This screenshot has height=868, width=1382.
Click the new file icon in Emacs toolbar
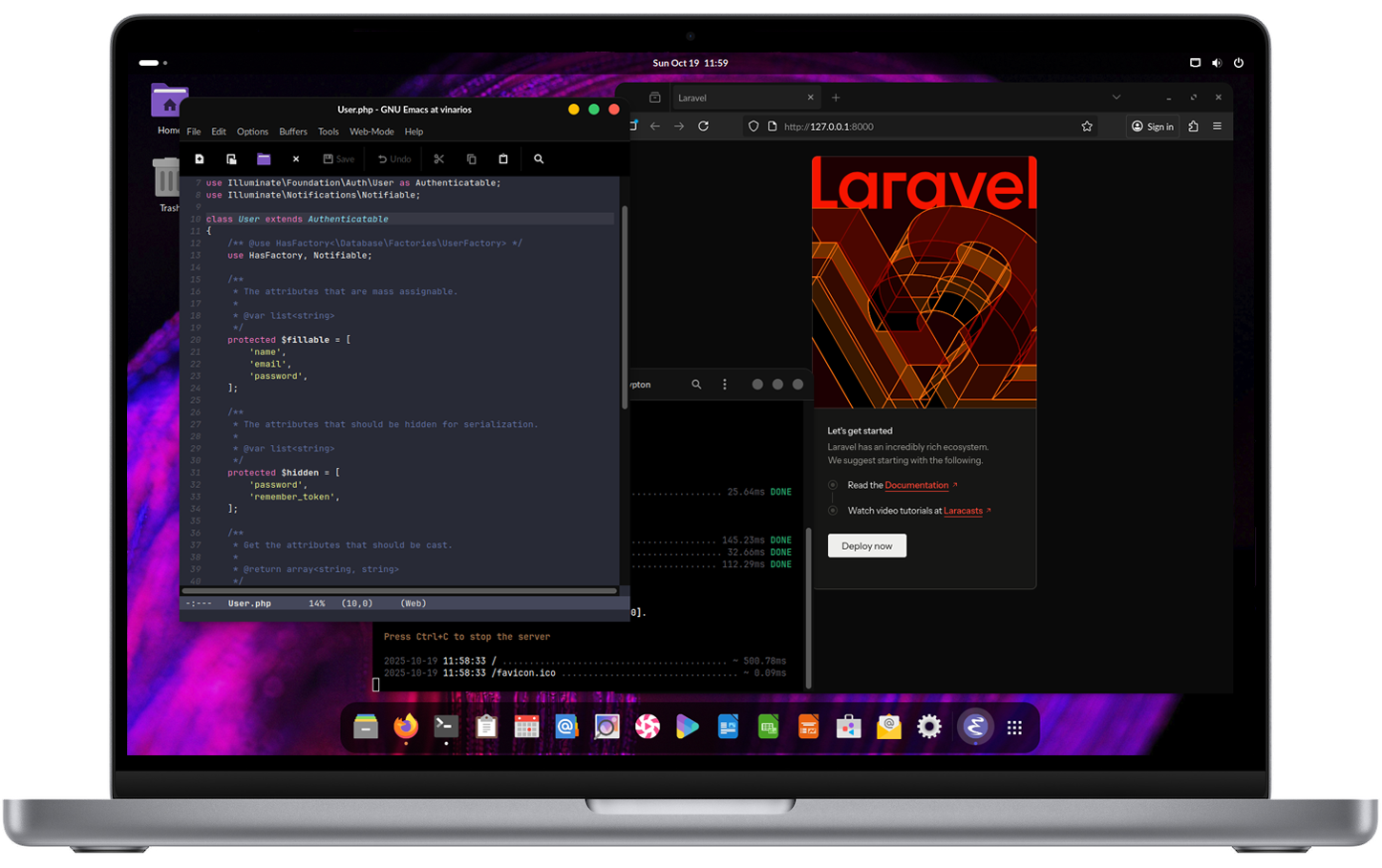[x=200, y=159]
